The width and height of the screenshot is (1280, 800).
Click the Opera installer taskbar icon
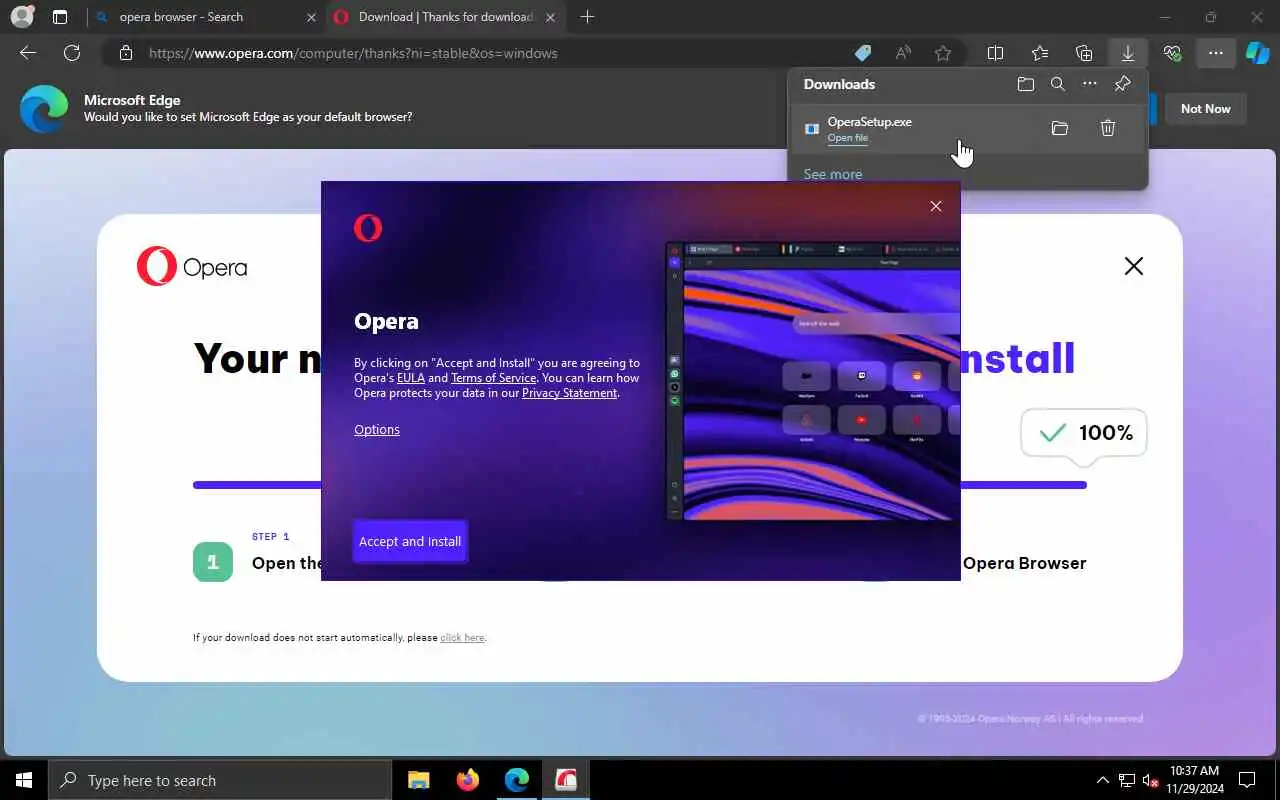coord(566,780)
